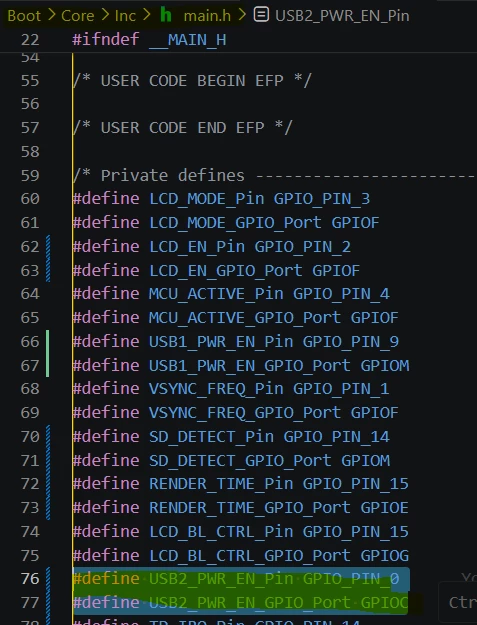
Task: Open the Boot breadcrumb folder
Action: tap(24, 16)
